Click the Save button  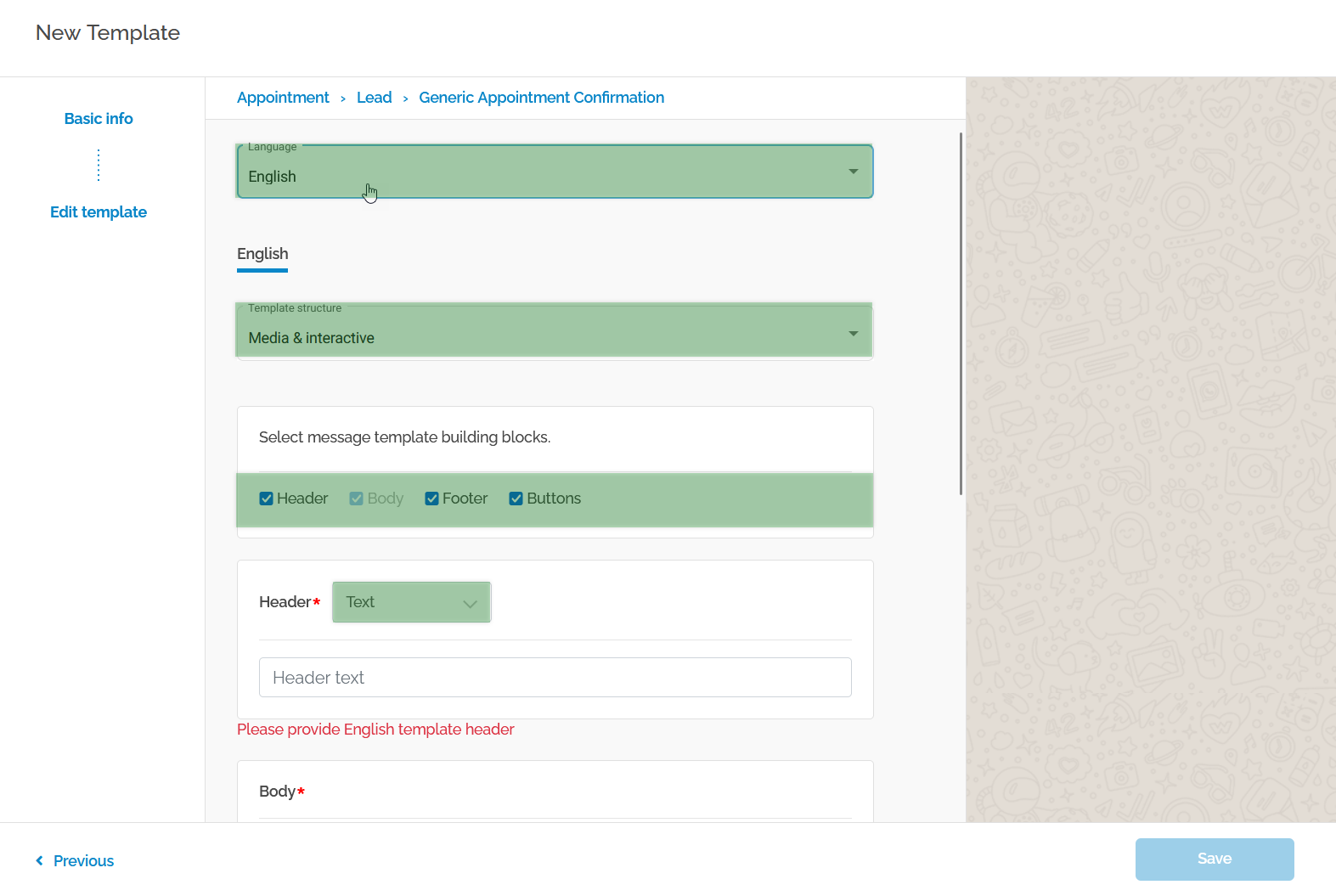pos(1215,859)
